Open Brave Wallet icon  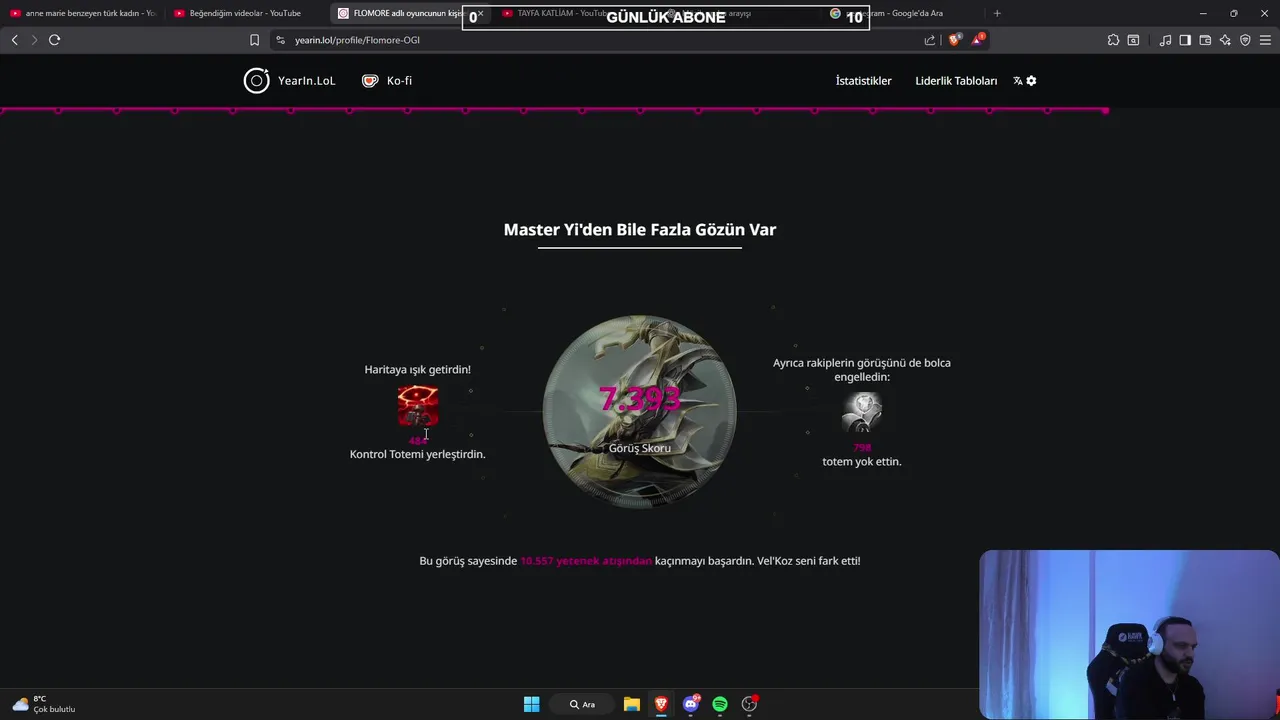[1205, 40]
